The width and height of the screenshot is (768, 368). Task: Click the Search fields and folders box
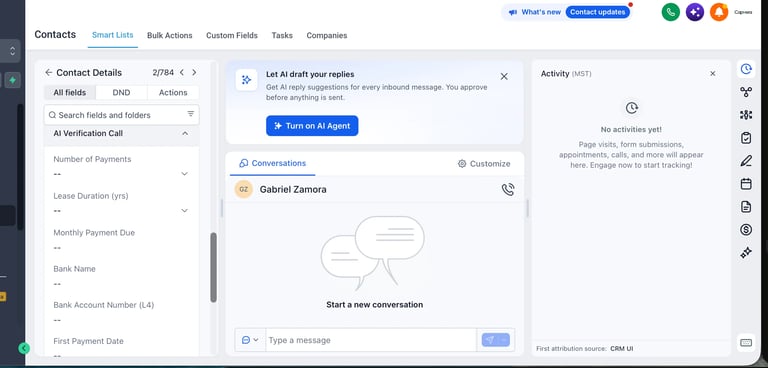coord(121,115)
